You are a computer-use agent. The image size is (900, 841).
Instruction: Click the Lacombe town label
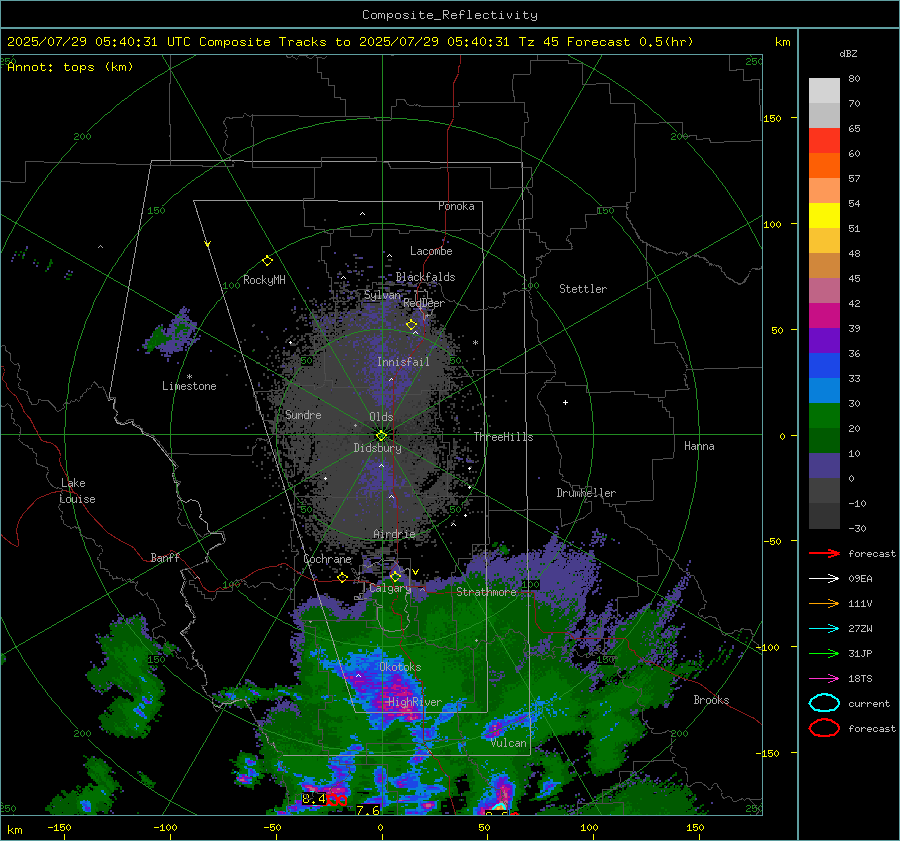coord(431,251)
